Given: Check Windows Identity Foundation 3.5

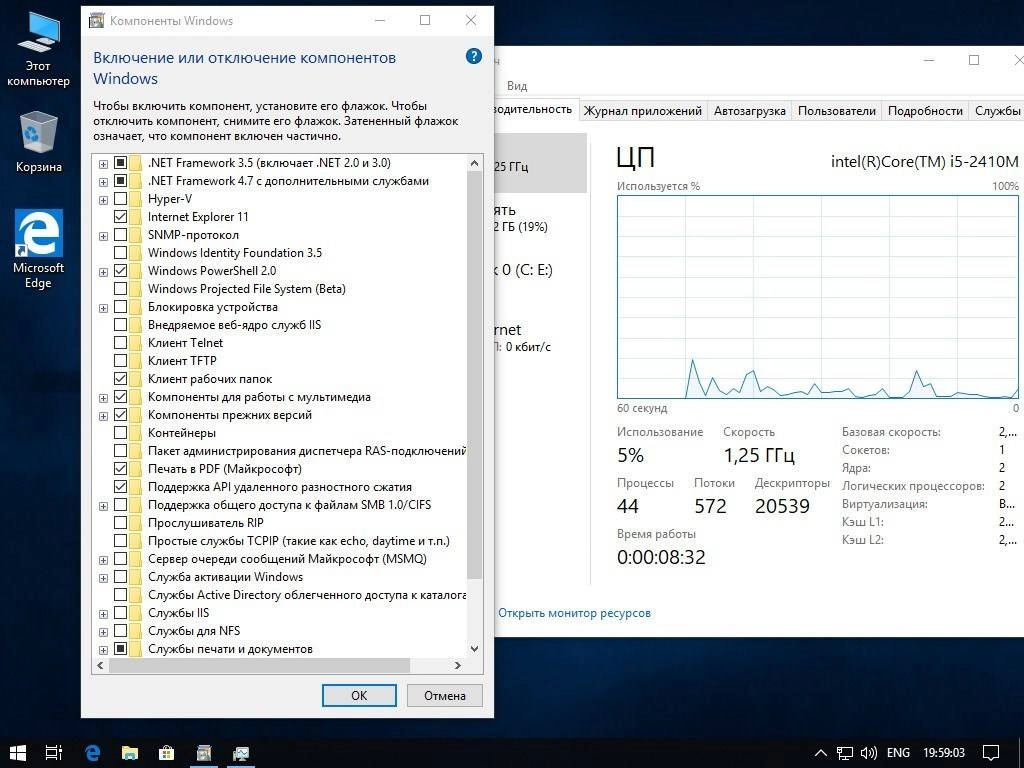Looking at the screenshot, I should pos(120,253).
